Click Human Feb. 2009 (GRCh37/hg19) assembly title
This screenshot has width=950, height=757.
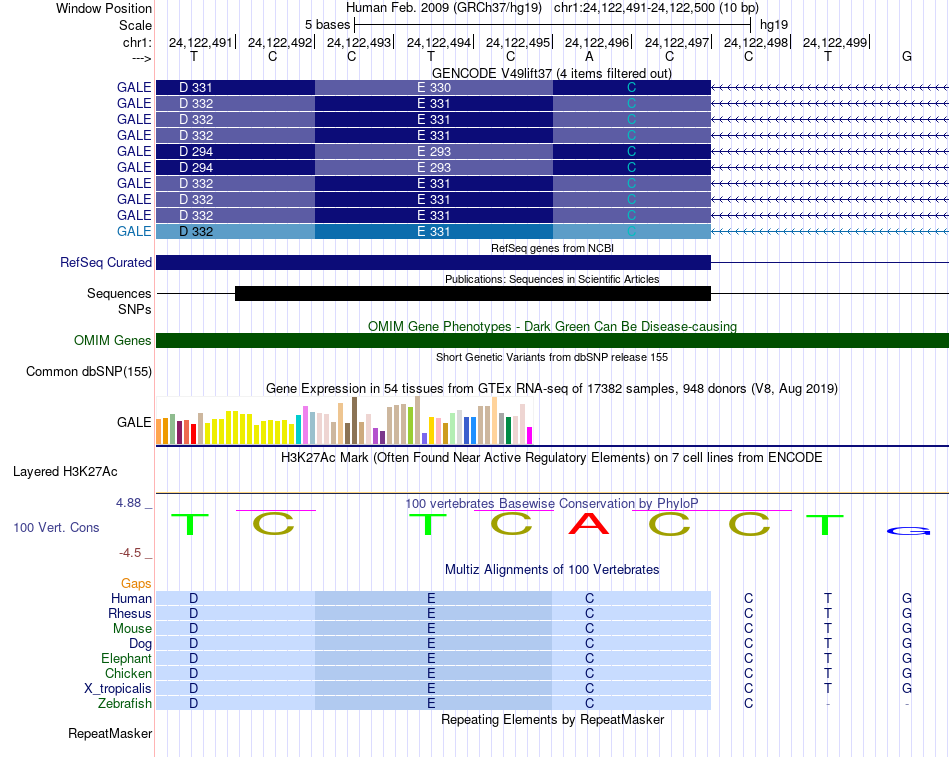click(443, 8)
